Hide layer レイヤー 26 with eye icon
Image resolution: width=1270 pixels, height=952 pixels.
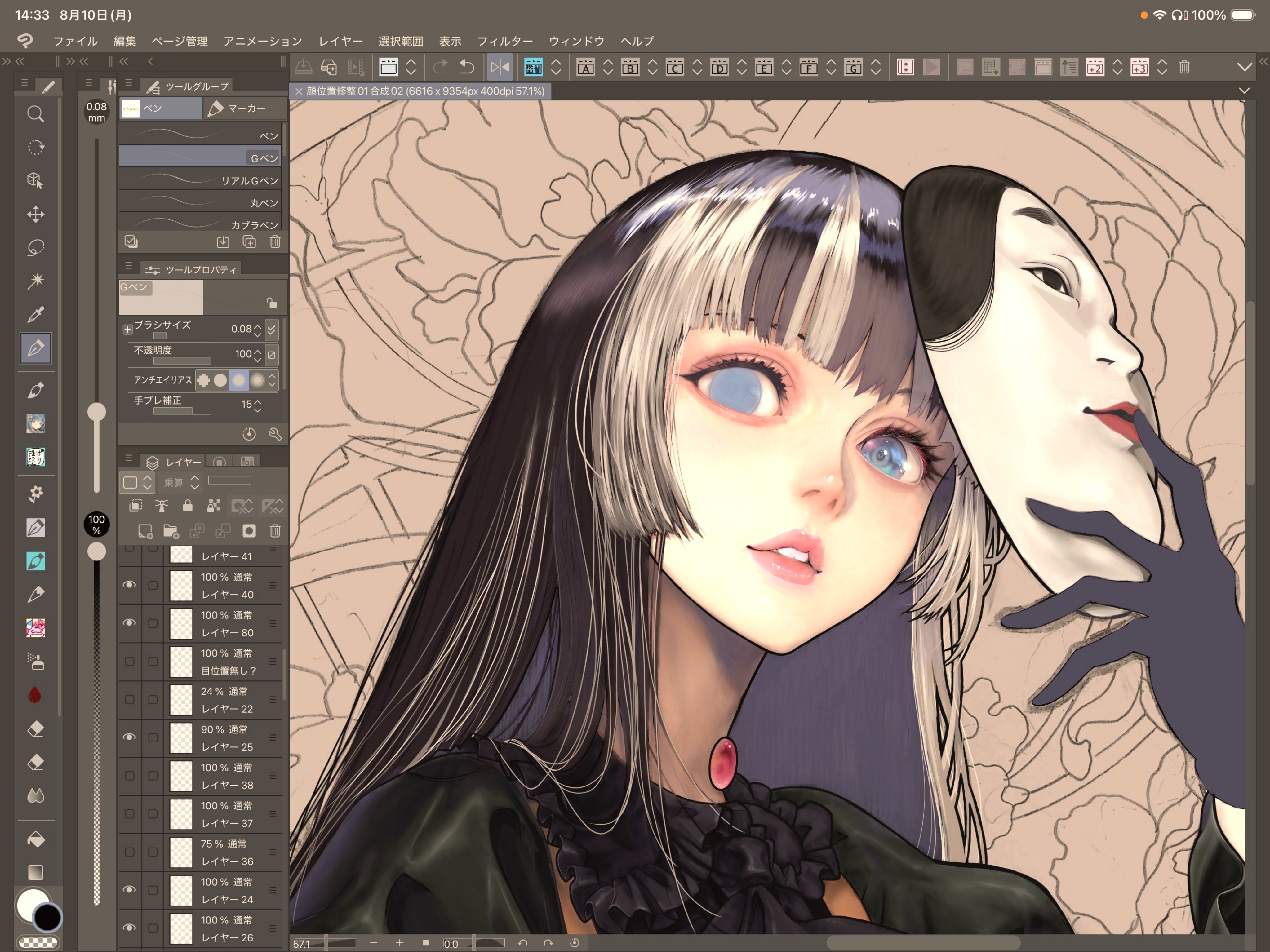[x=130, y=928]
